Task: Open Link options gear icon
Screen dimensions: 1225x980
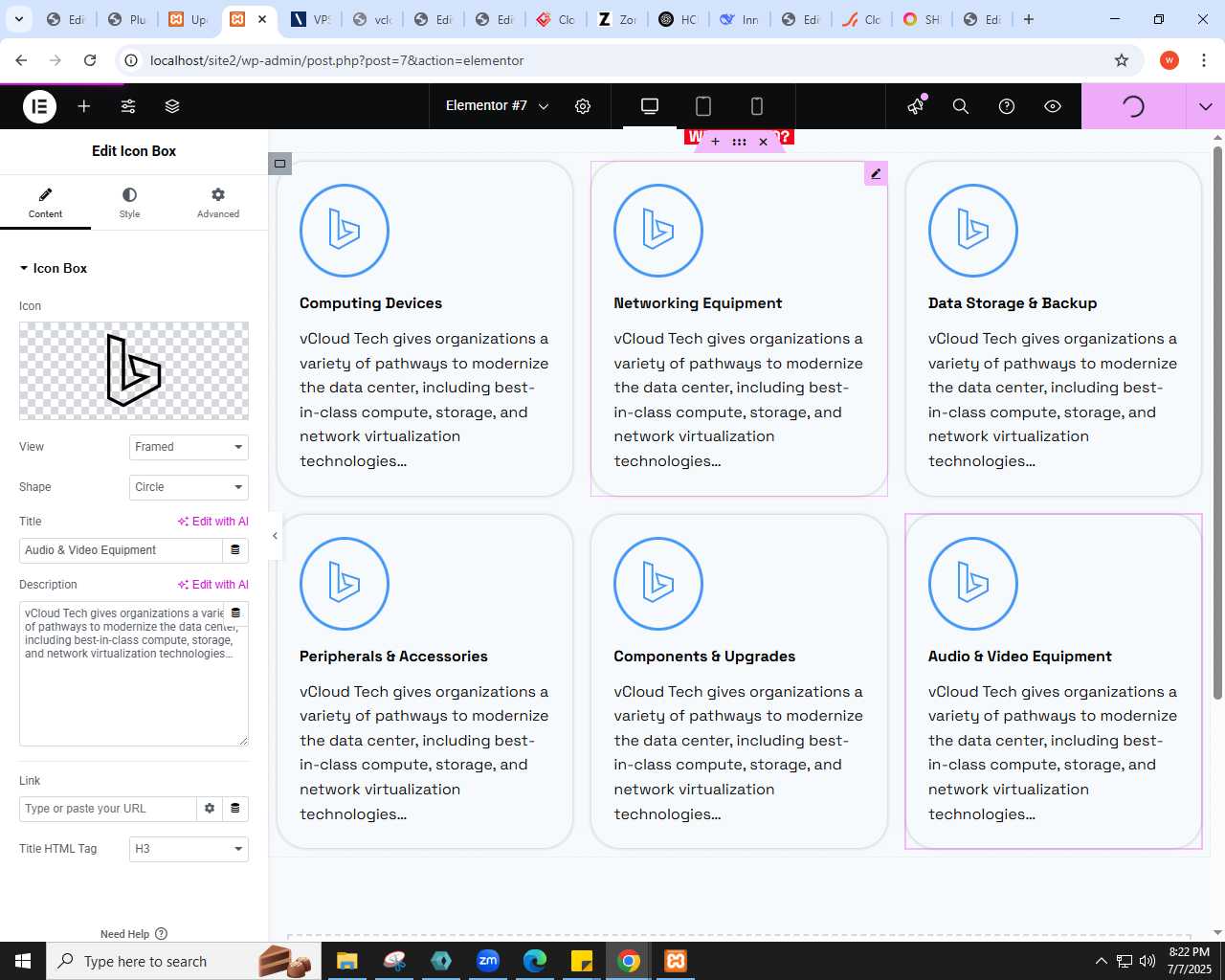Action: pyautogui.click(x=210, y=809)
